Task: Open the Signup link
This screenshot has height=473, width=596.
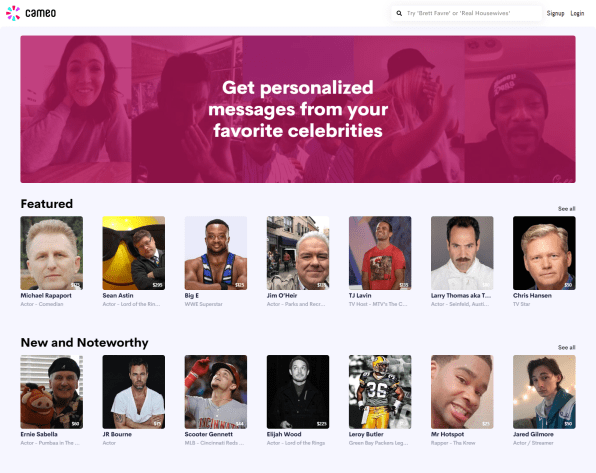Action: (555, 13)
